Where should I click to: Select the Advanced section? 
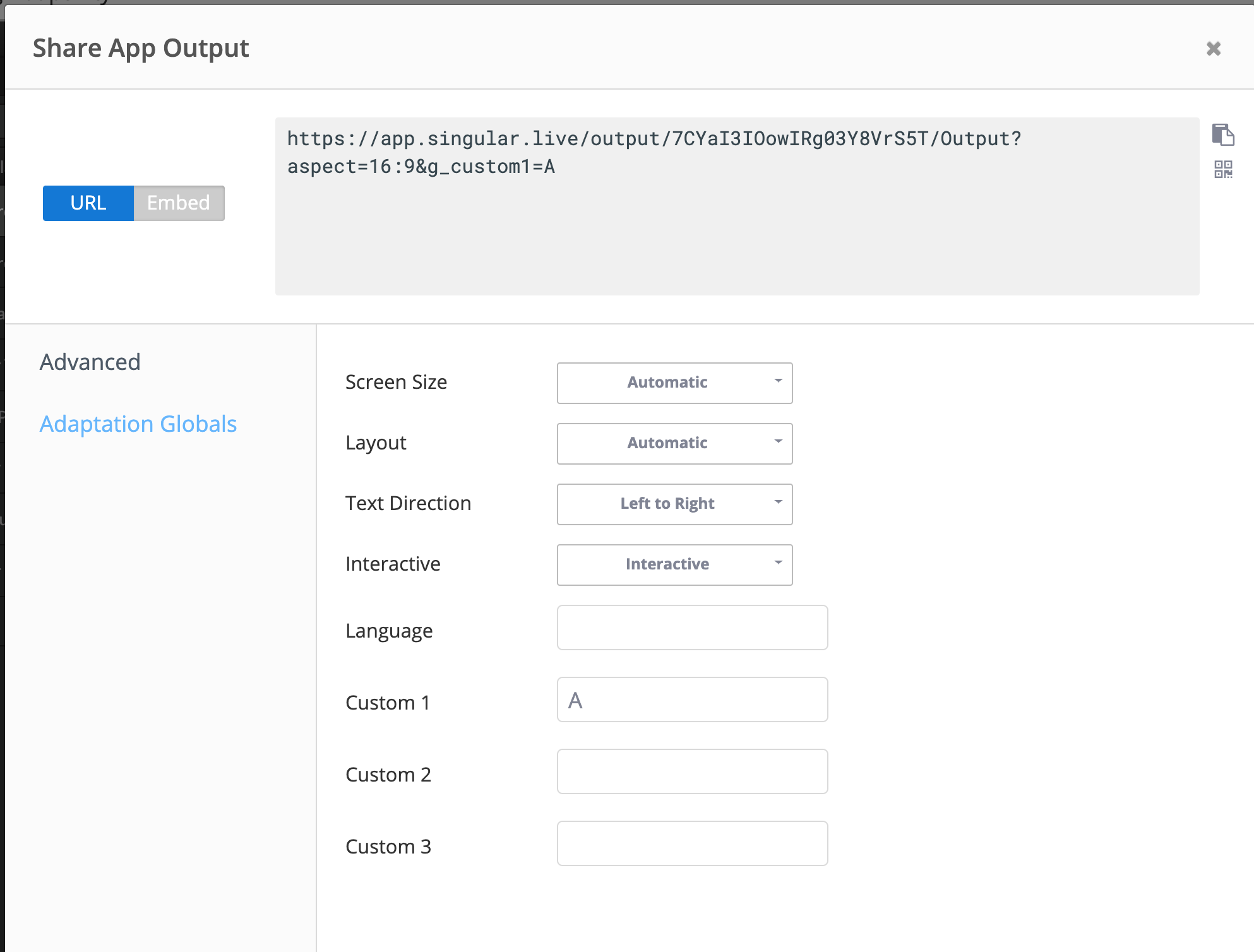point(90,362)
